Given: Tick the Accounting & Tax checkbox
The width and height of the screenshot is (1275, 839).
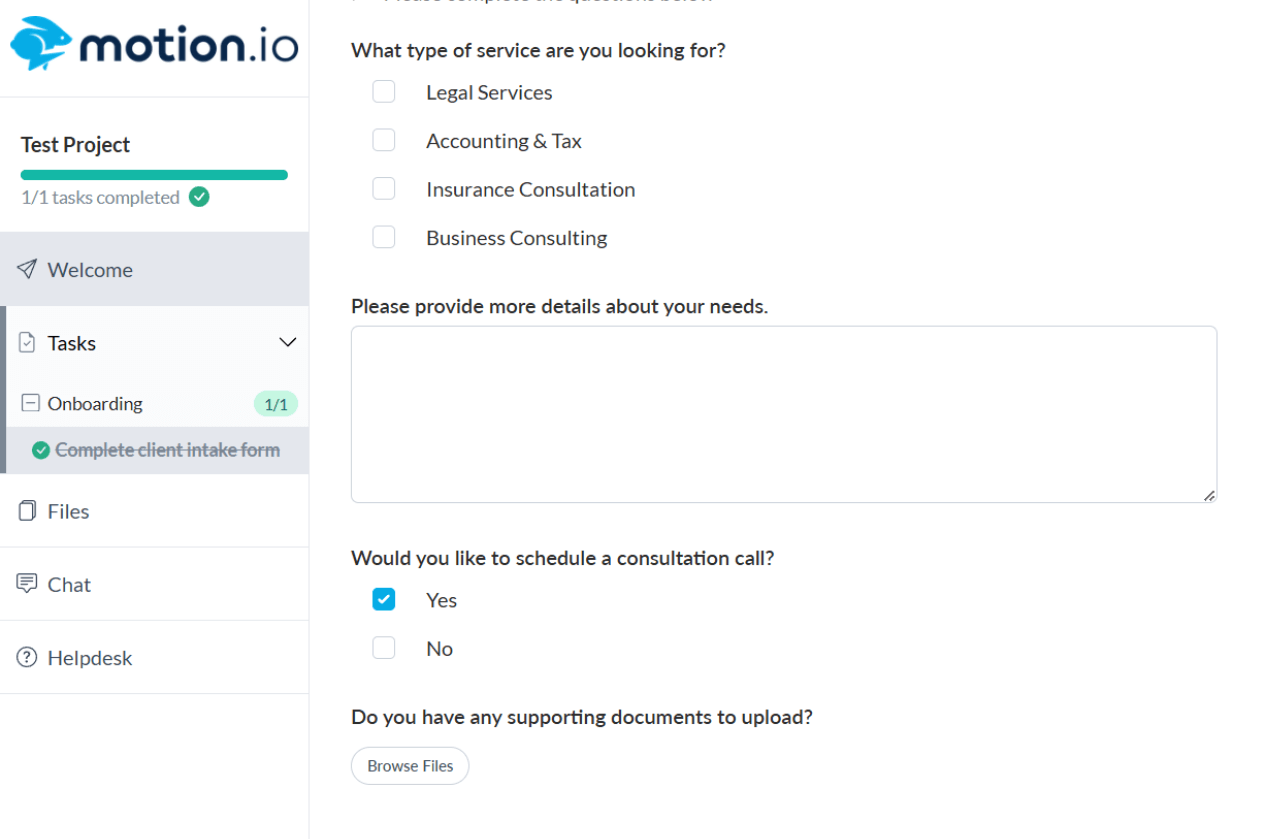Looking at the screenshot, I should coord(384,140).
